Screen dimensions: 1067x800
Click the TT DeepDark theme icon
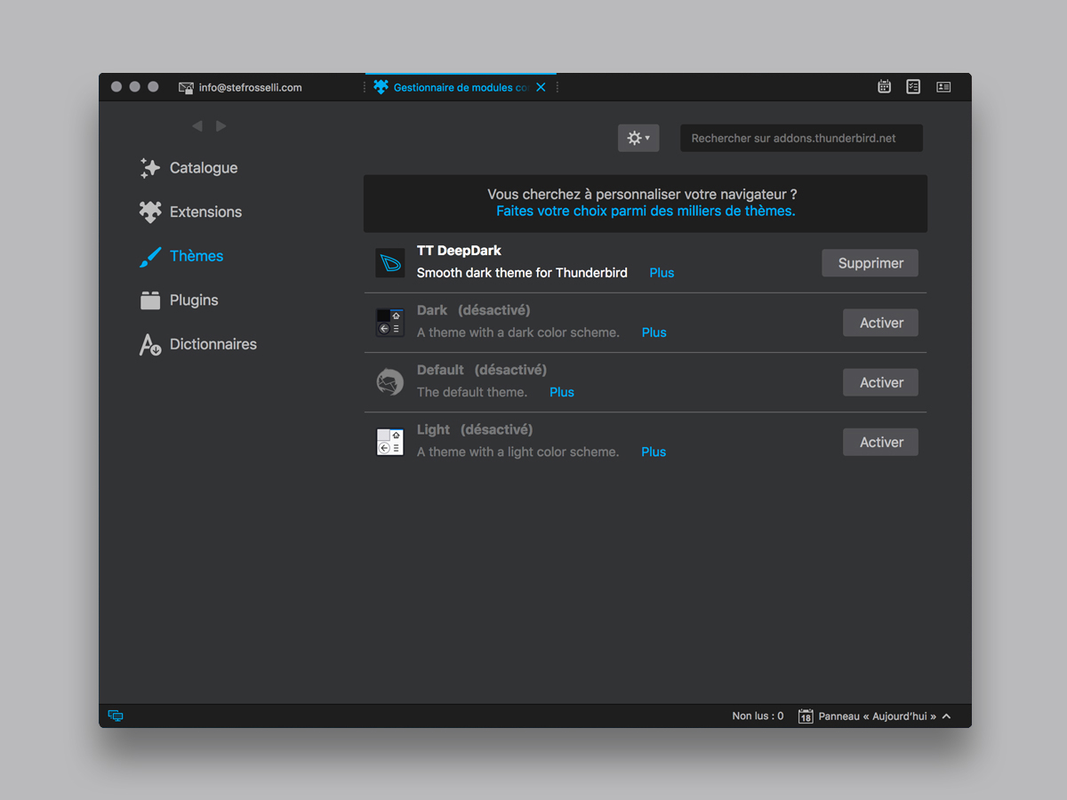point(390,263)
